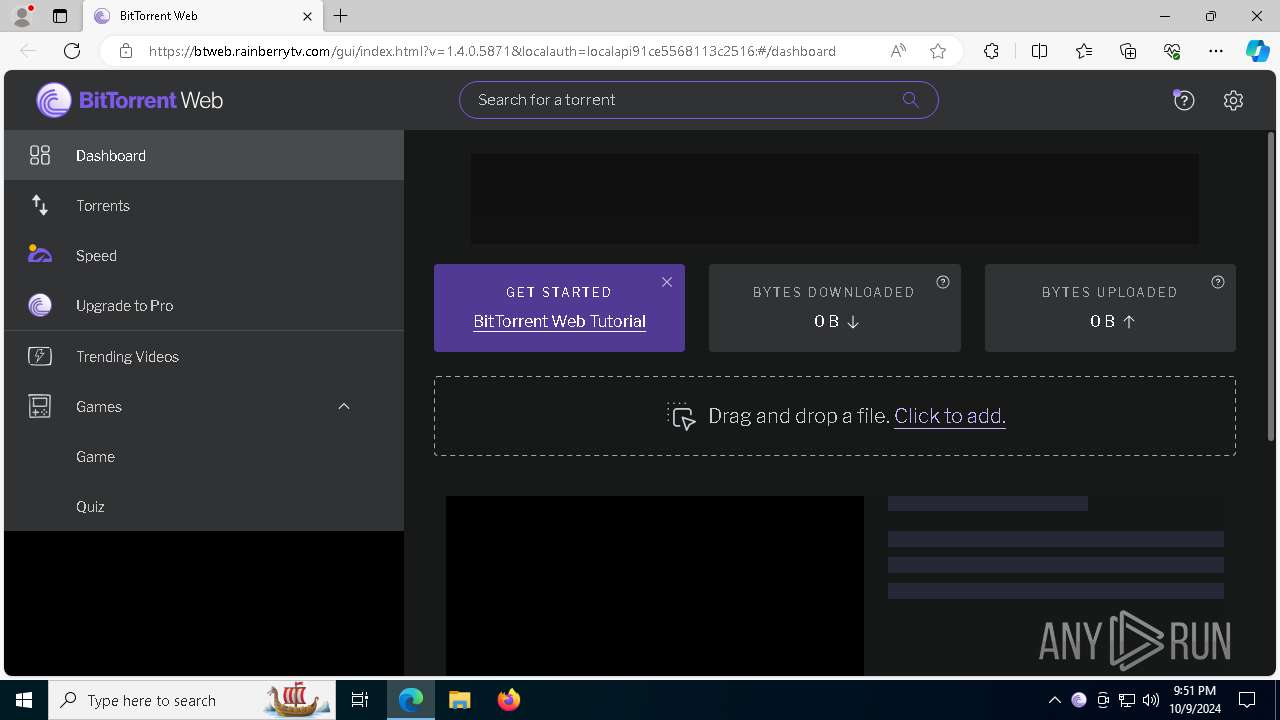
Task: Open Browser Essentials
Action: (1172, 51)
